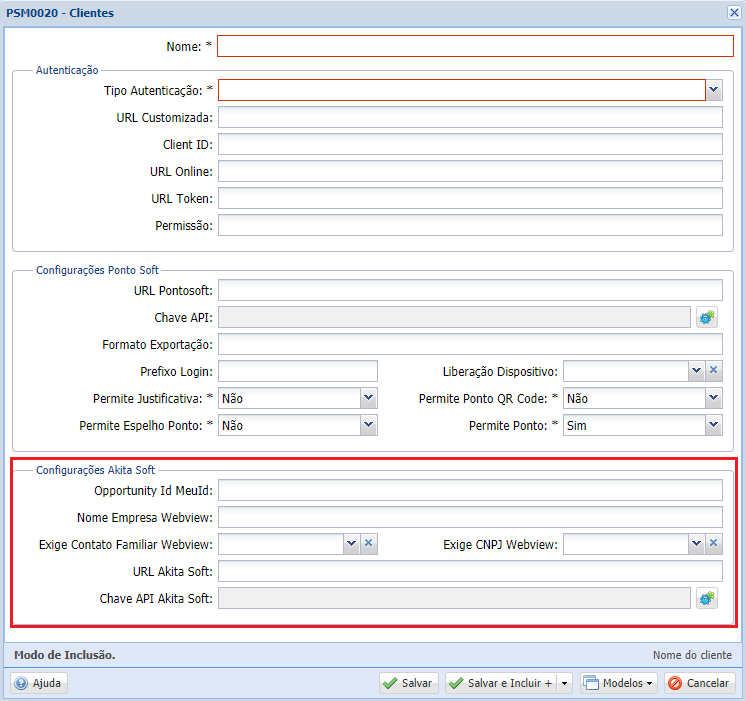
Task: Focus the URL Akita Soft field
Action: [x=470, y=571]
